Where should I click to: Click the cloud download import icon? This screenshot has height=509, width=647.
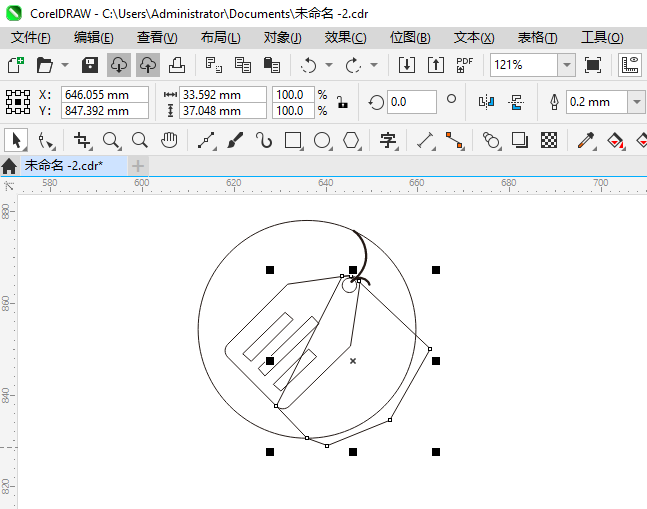[x=119, y=65]
